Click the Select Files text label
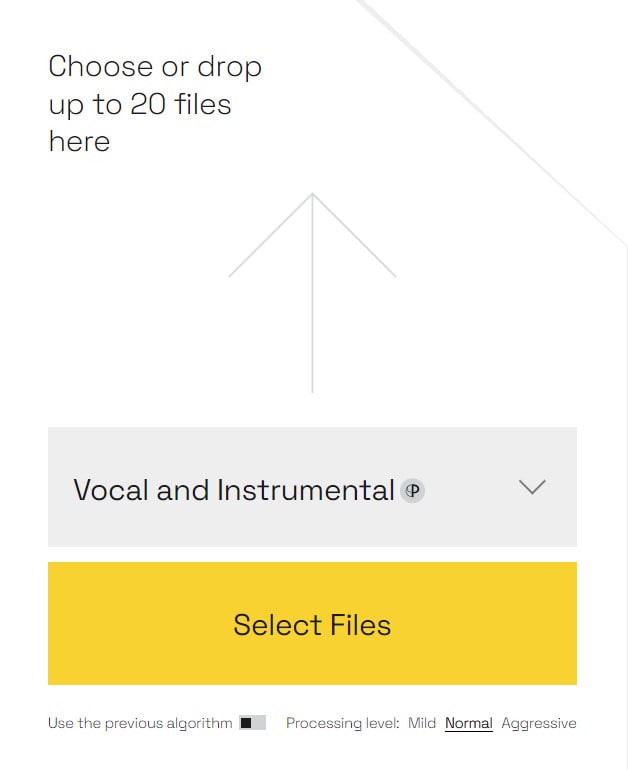Image resolution: width=628 pixels, height=770 pixels. coord(312,625)
